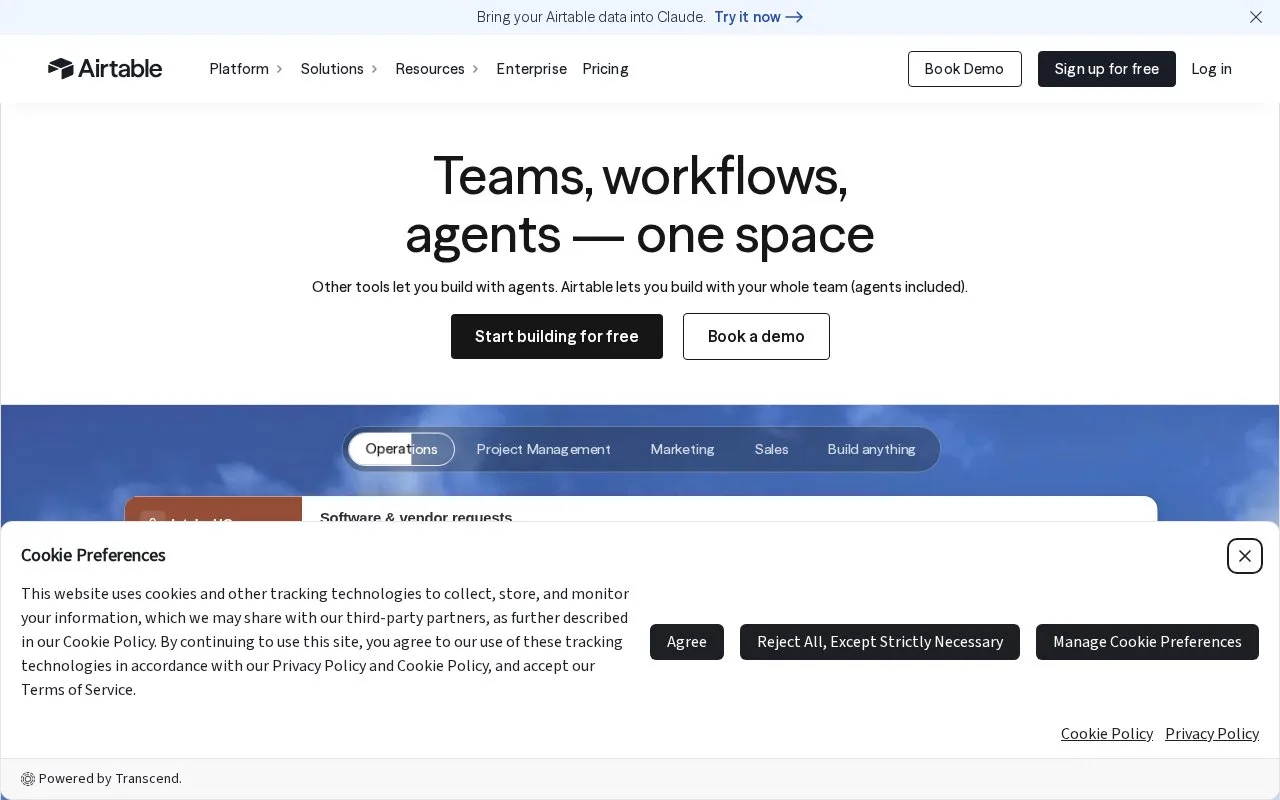
Task: Open the Log in link
Action: (1211, 69)
